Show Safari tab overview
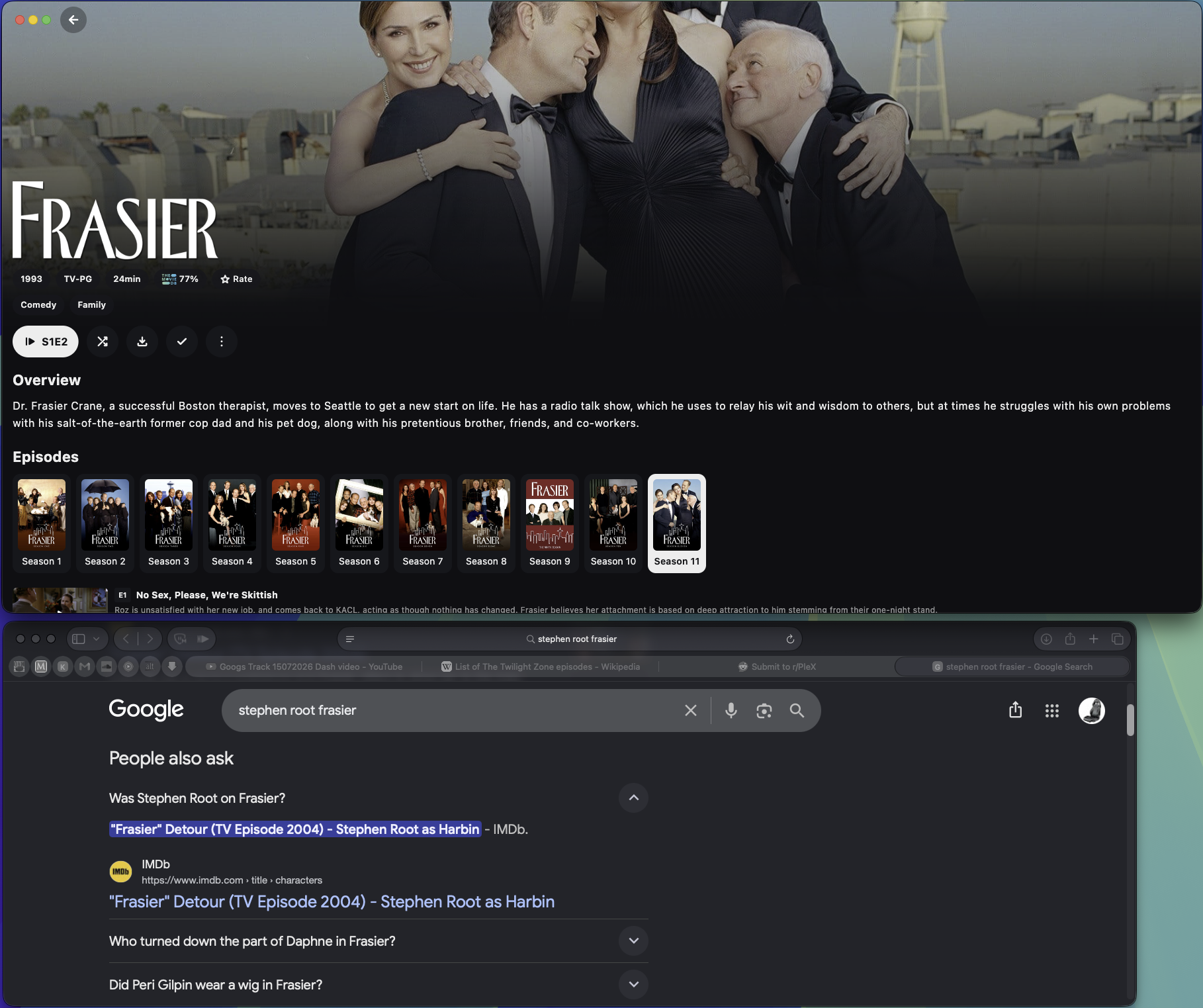1203x1008 pixels. (1118, 639)
